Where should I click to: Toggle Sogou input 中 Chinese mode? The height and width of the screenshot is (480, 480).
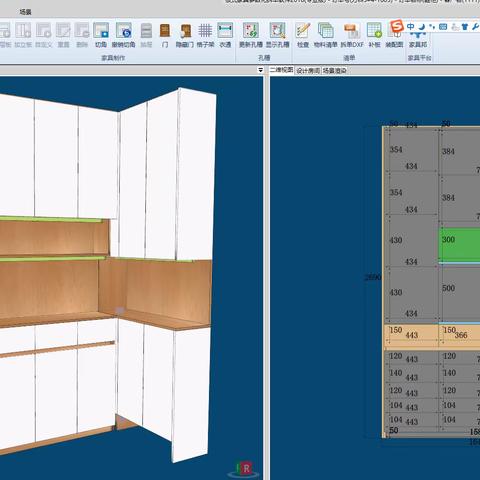[411, 26]
